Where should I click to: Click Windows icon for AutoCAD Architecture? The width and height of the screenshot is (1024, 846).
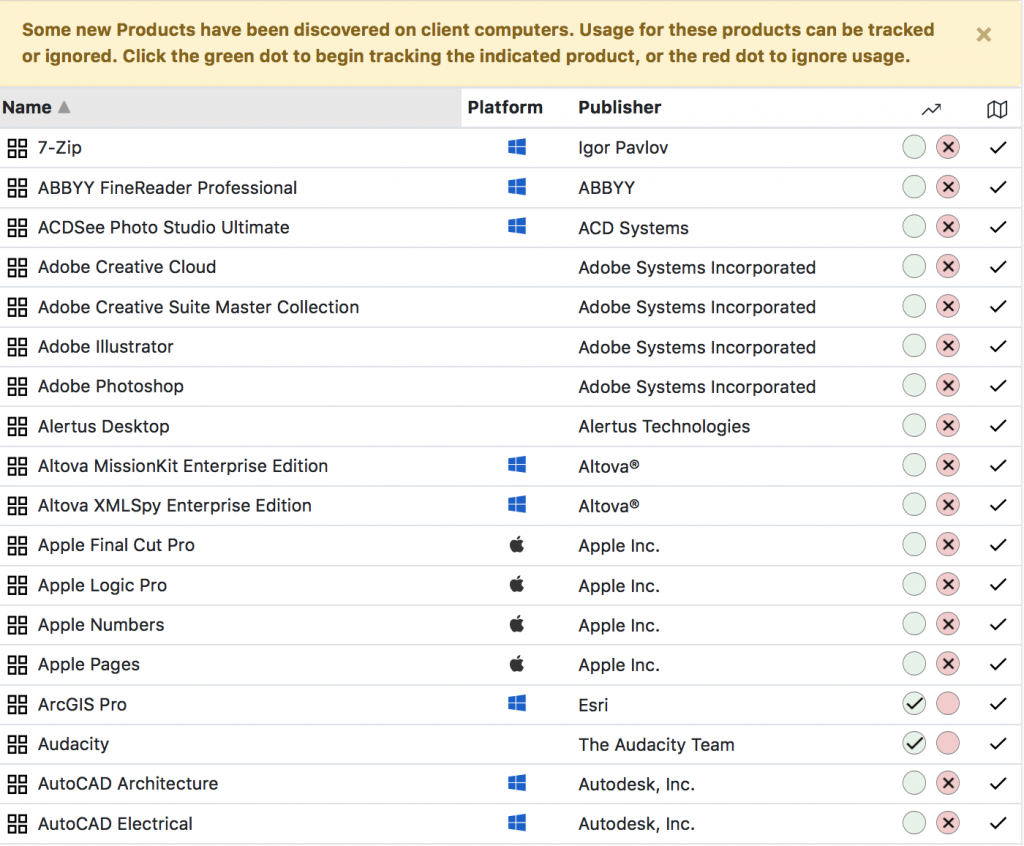pyautogui.click(x=517, y=783)
